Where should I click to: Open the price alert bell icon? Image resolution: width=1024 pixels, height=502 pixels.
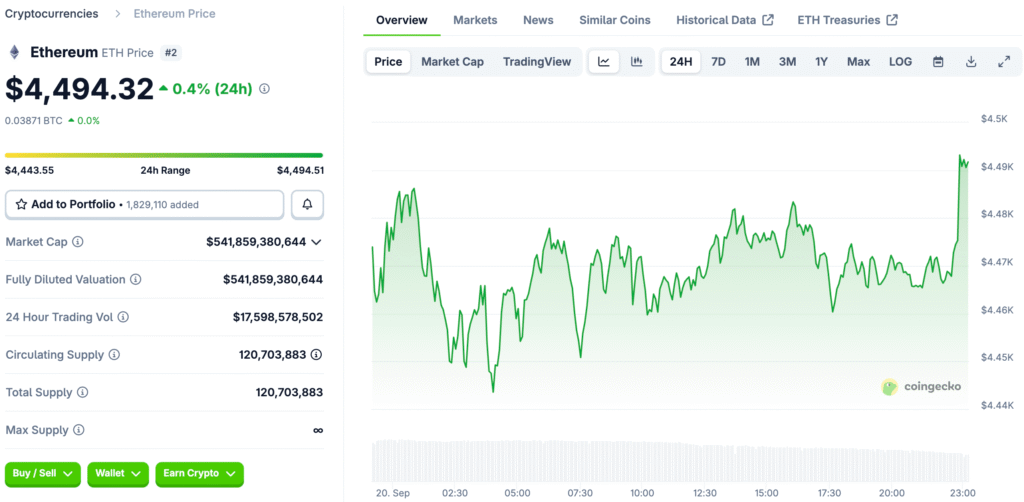[x=307, y=204]
